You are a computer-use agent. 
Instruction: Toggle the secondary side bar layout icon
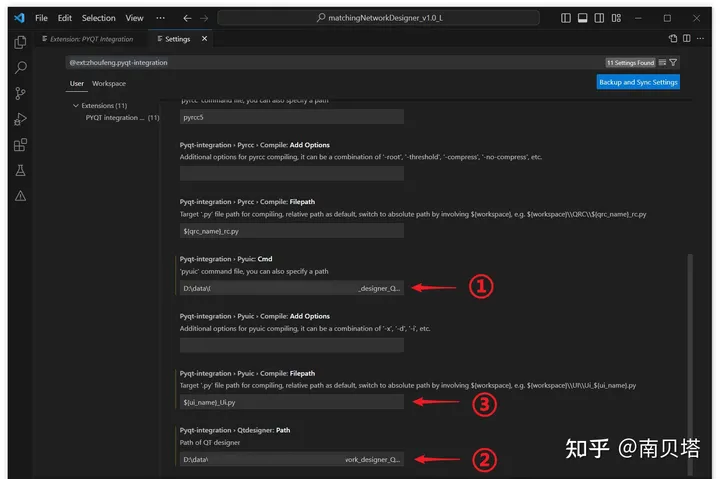[599, 18]
